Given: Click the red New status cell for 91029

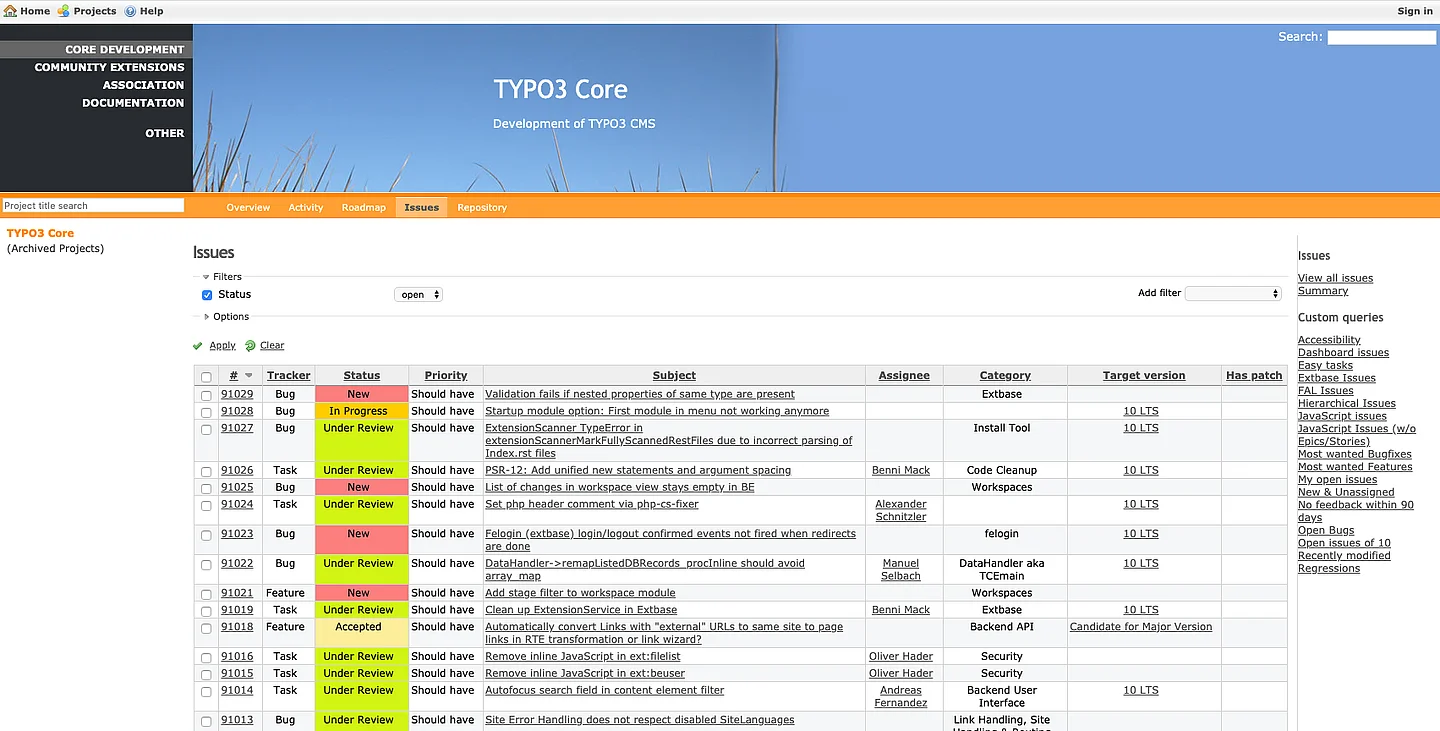Looking at the screenshot, I should coord(359,394).
